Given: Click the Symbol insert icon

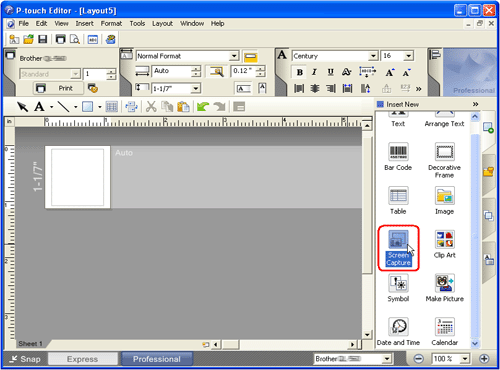Looking at the screenshot, I should [x=398, y=283].
